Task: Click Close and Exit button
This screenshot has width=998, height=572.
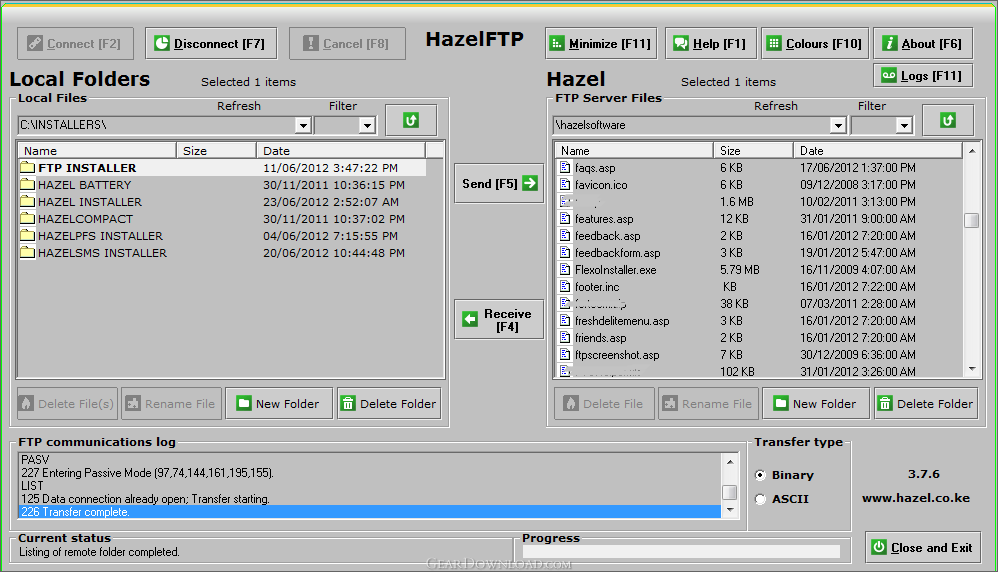Action: (922, 547)
